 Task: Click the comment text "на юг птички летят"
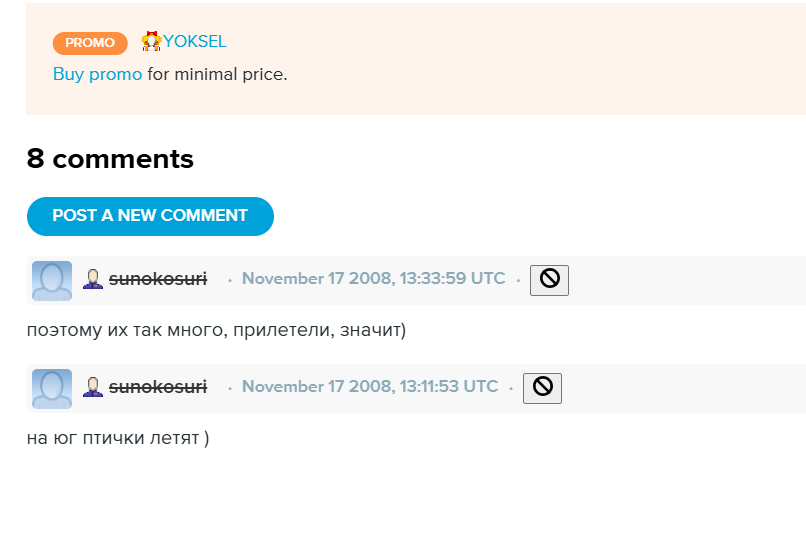(118, 438)
